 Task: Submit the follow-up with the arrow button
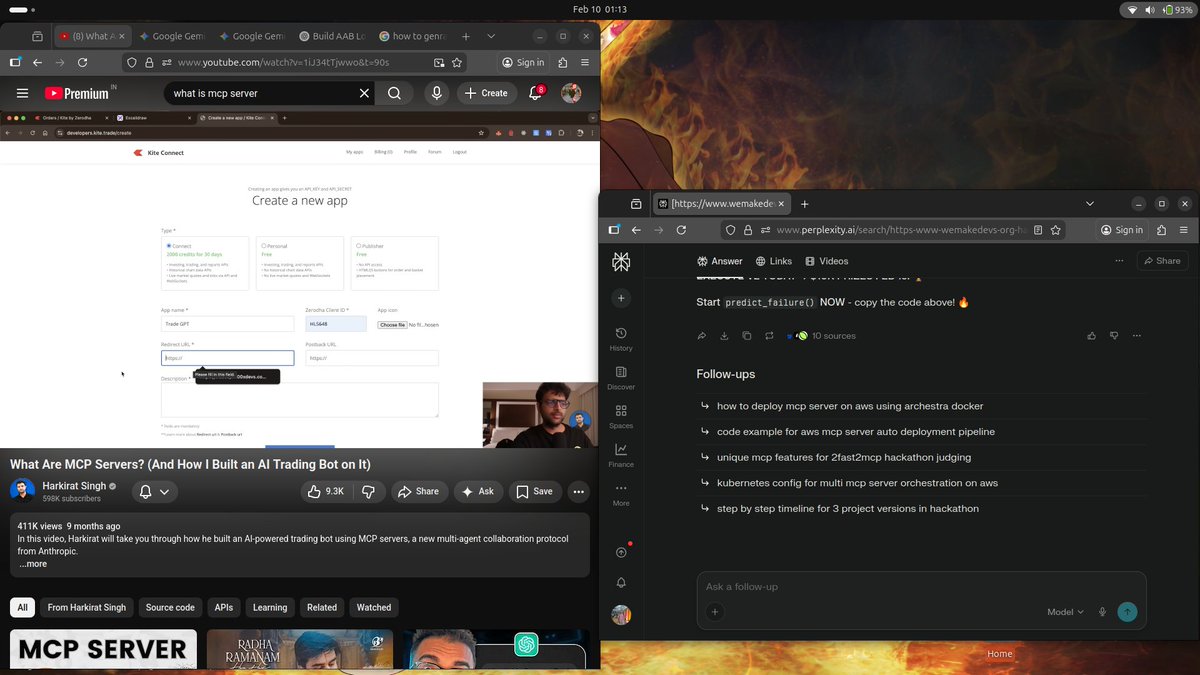pyautogui.click(x=1127, y=612)
